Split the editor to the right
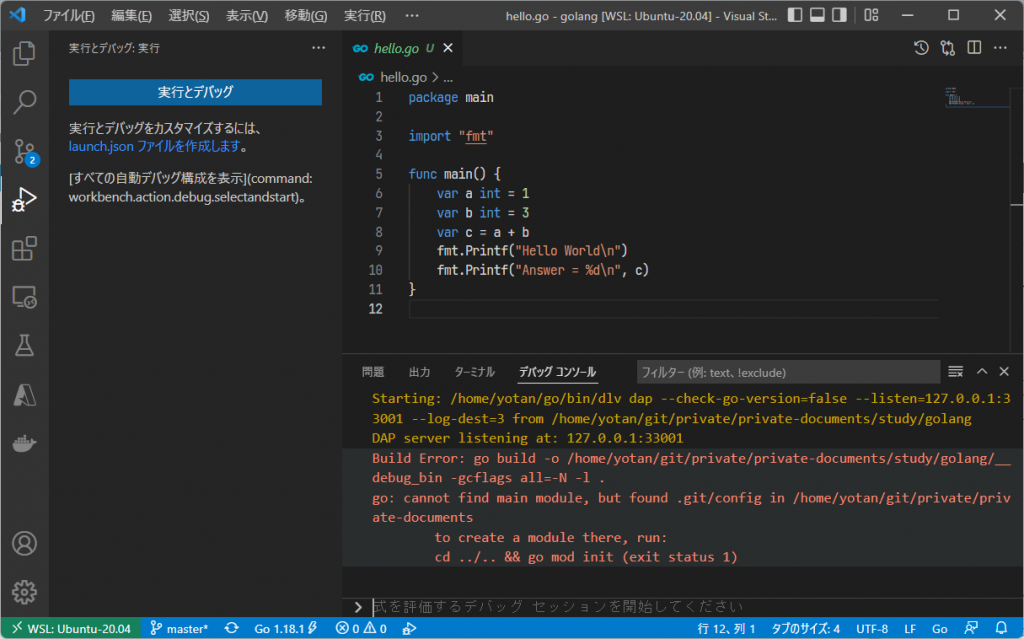 coord(974,48)
